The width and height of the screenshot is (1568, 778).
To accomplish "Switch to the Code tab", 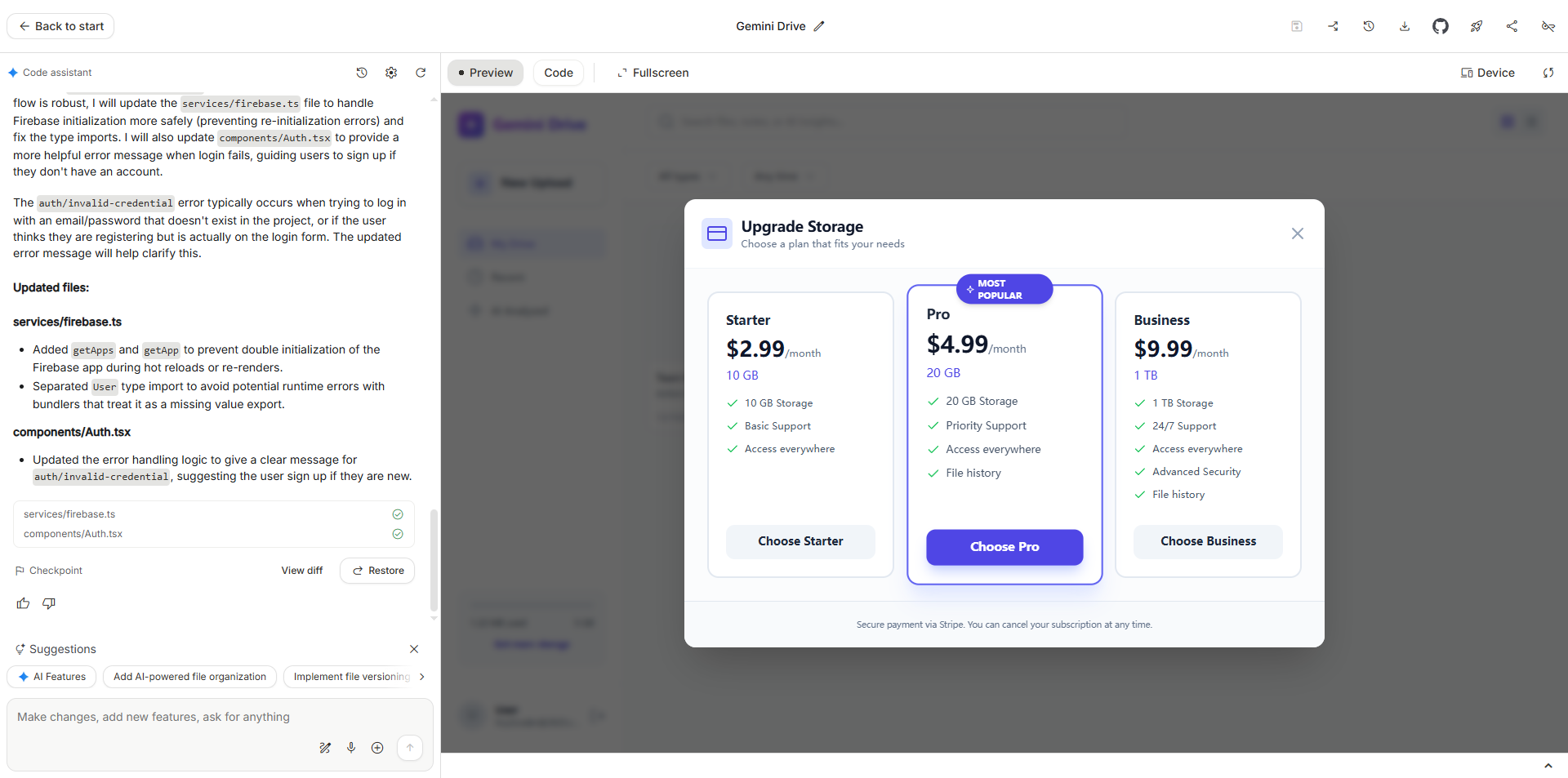I will 559,73.
